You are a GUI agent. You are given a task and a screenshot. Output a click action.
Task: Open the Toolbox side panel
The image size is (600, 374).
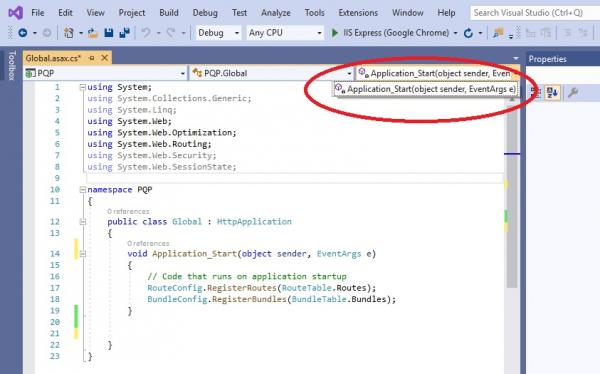click(x=11, y=65)
